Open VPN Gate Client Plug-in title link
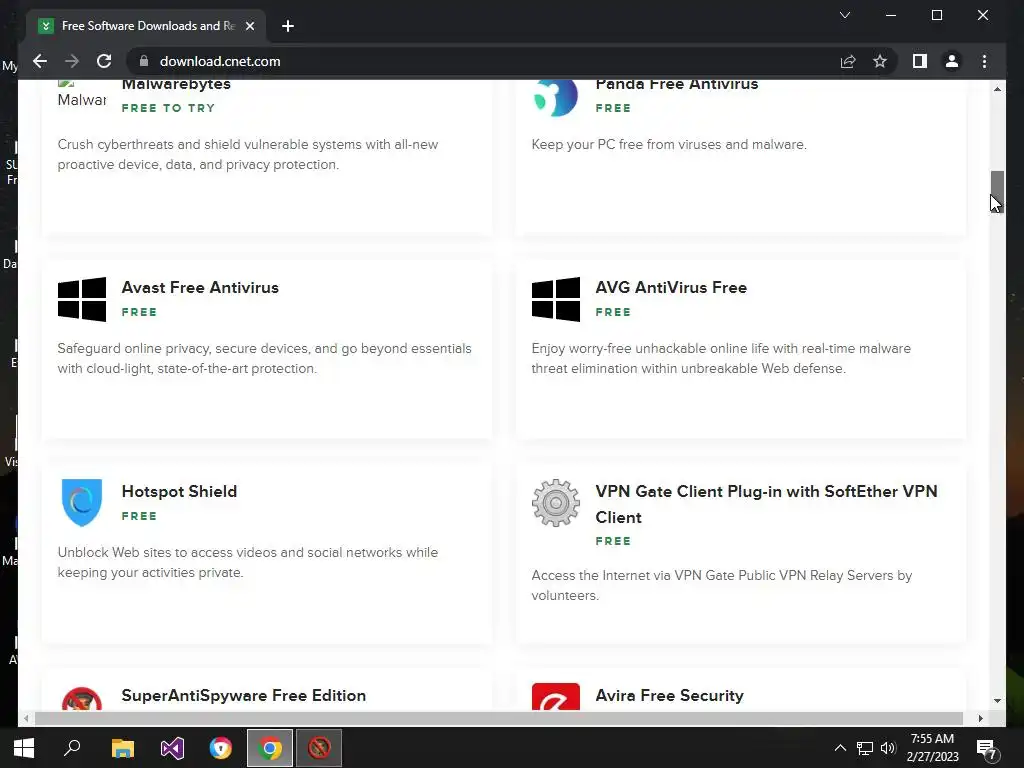 (x=766, y=504)
